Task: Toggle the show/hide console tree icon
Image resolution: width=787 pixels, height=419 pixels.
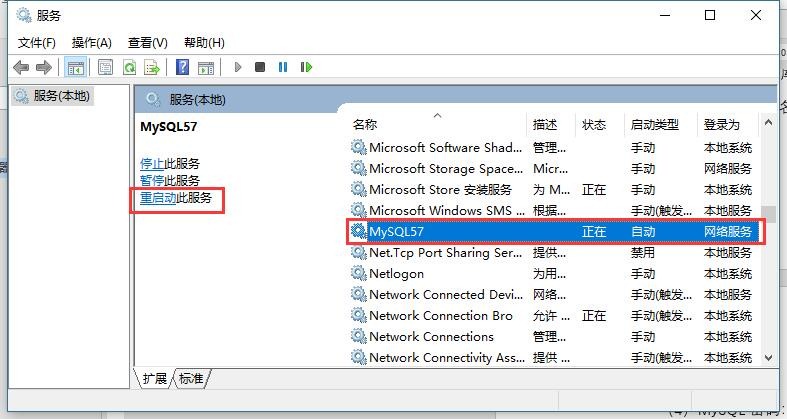Action: (x=74, y=67)
